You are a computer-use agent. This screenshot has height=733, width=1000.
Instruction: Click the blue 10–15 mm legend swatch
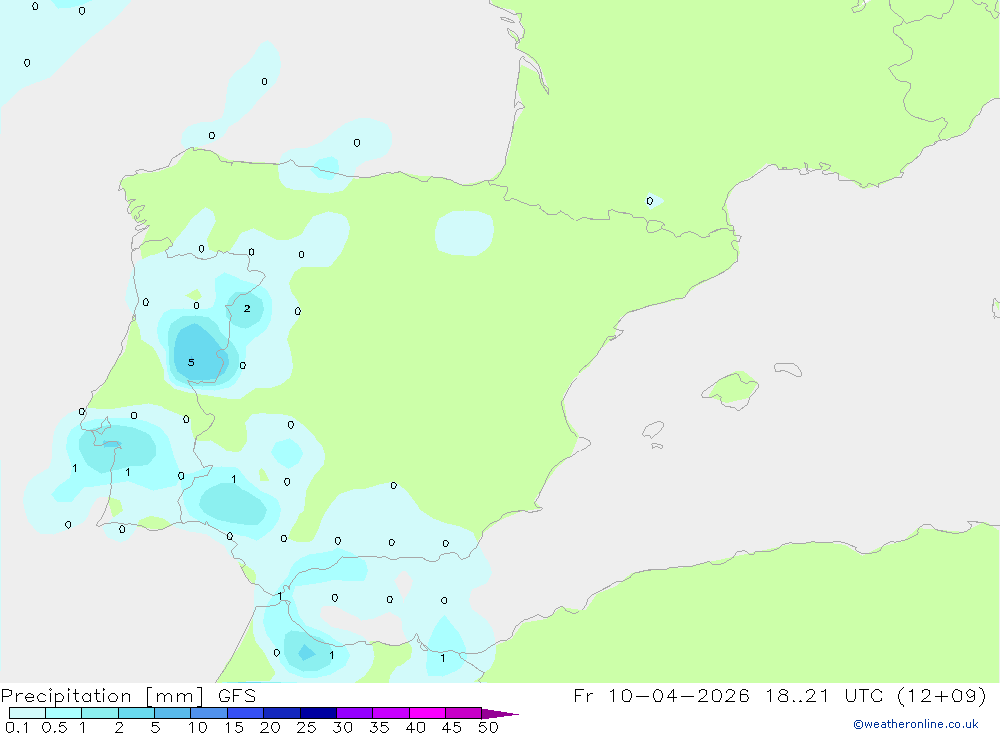point(208,713)
